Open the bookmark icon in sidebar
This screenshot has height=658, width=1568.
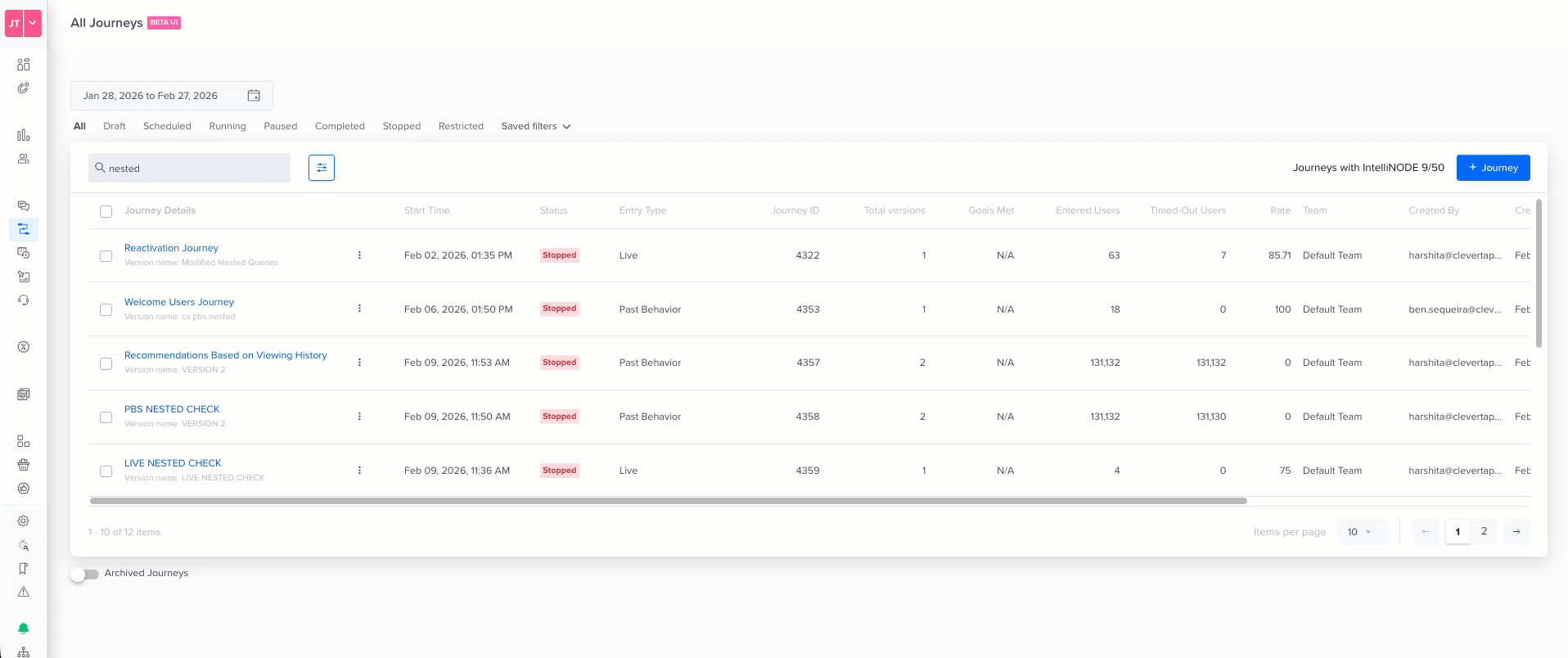24,568
